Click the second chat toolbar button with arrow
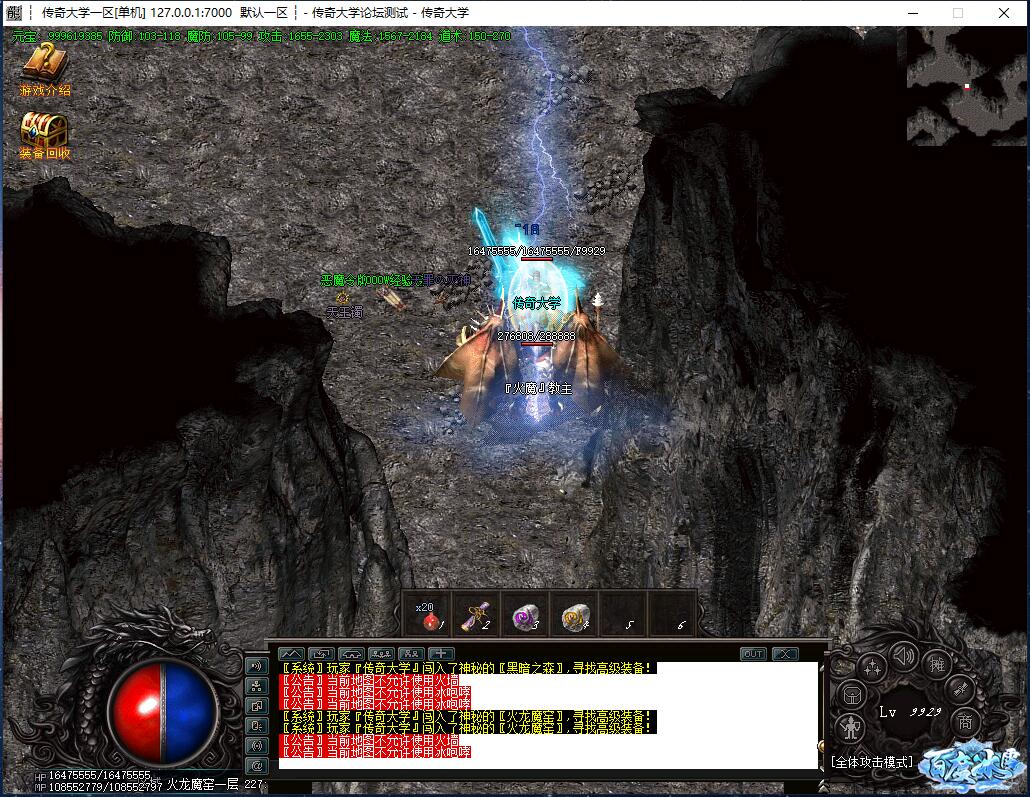Screen dimensions: 1030x797 click(321, 654)
